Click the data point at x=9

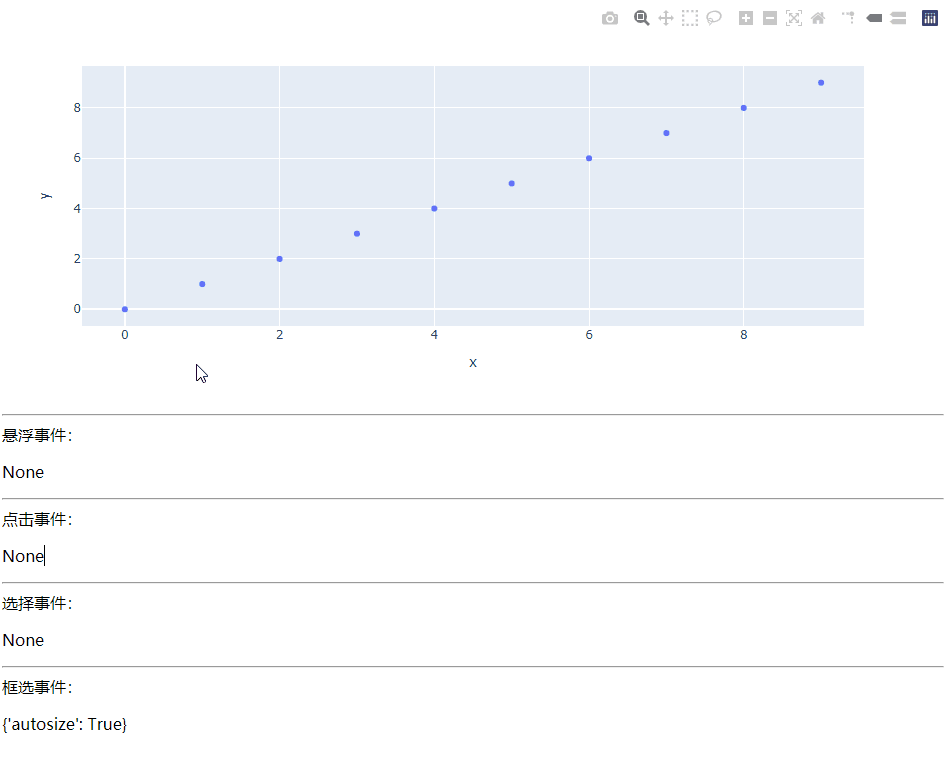pyautogui.click(x=821, y=83)
